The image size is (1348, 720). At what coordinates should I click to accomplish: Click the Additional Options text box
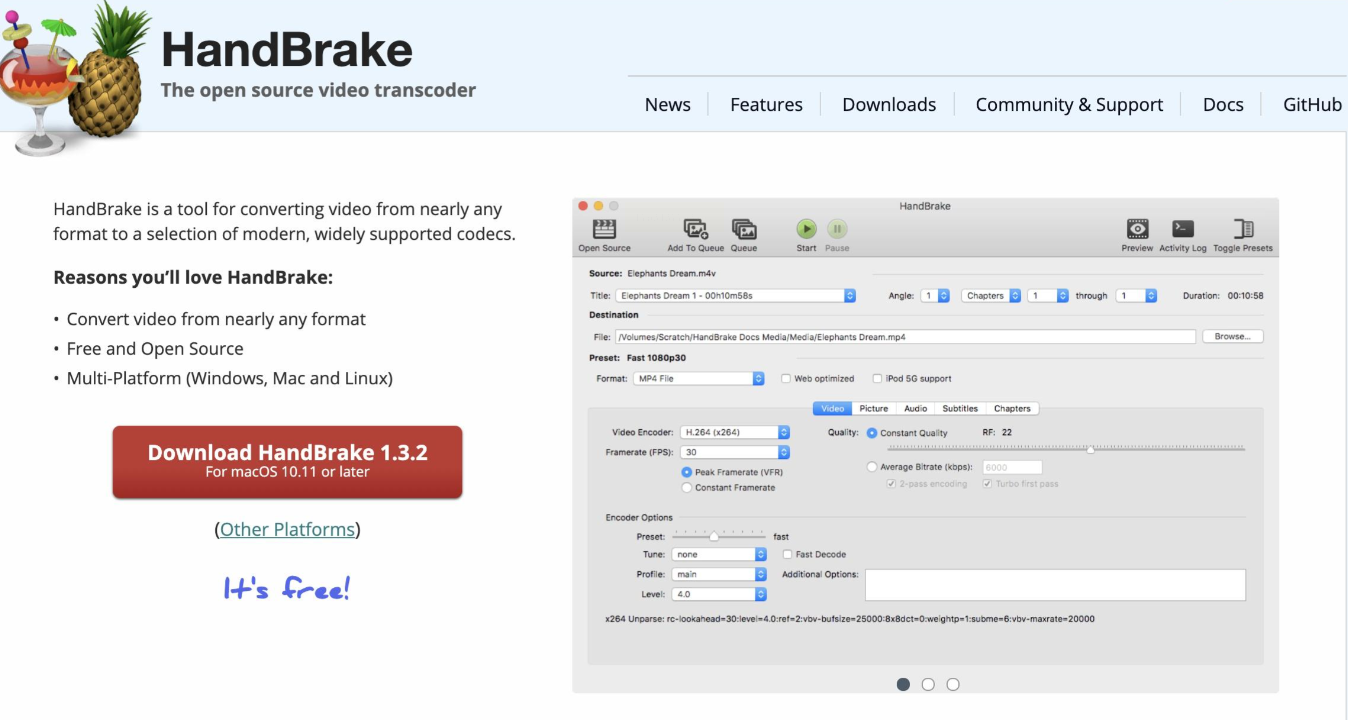[1055, 585]
